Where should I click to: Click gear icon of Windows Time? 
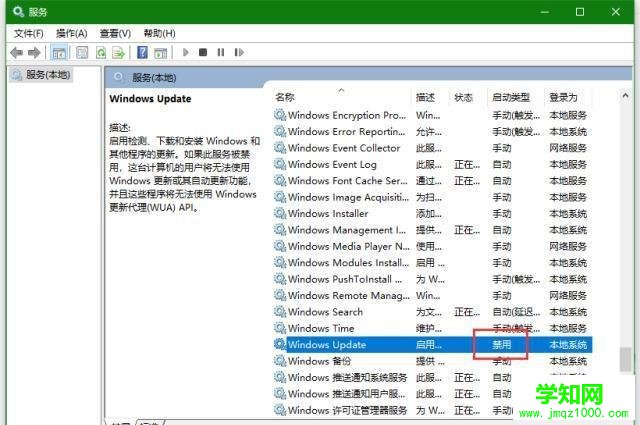click(280, 328)
